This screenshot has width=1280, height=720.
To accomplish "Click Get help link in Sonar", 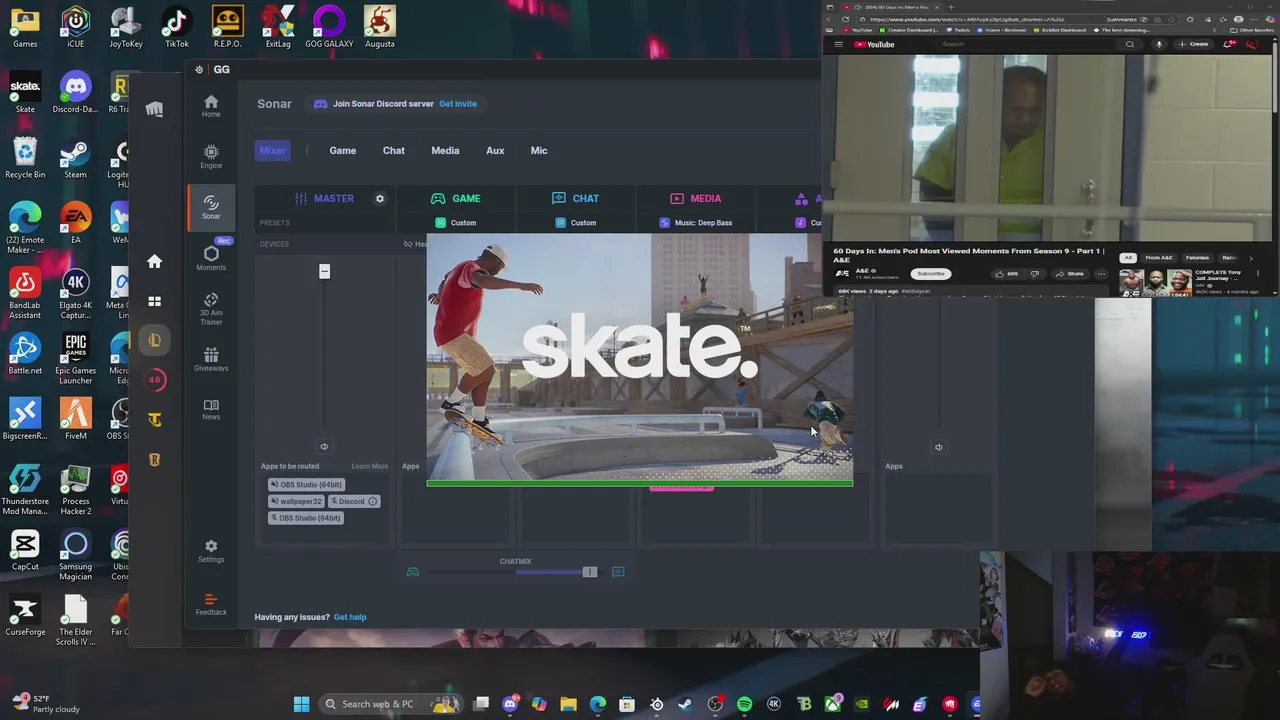I will (350, 617).
